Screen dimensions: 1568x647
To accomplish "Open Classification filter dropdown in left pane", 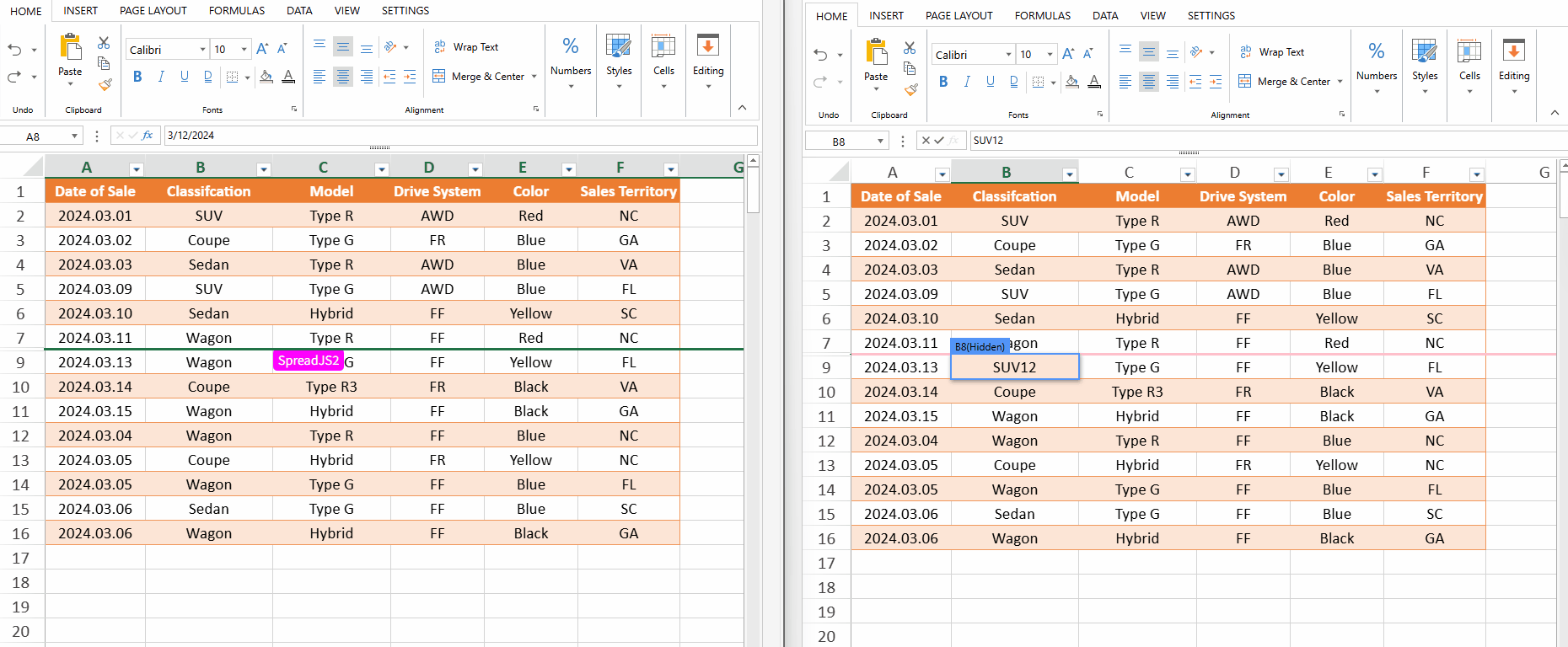I will (263, 169).
